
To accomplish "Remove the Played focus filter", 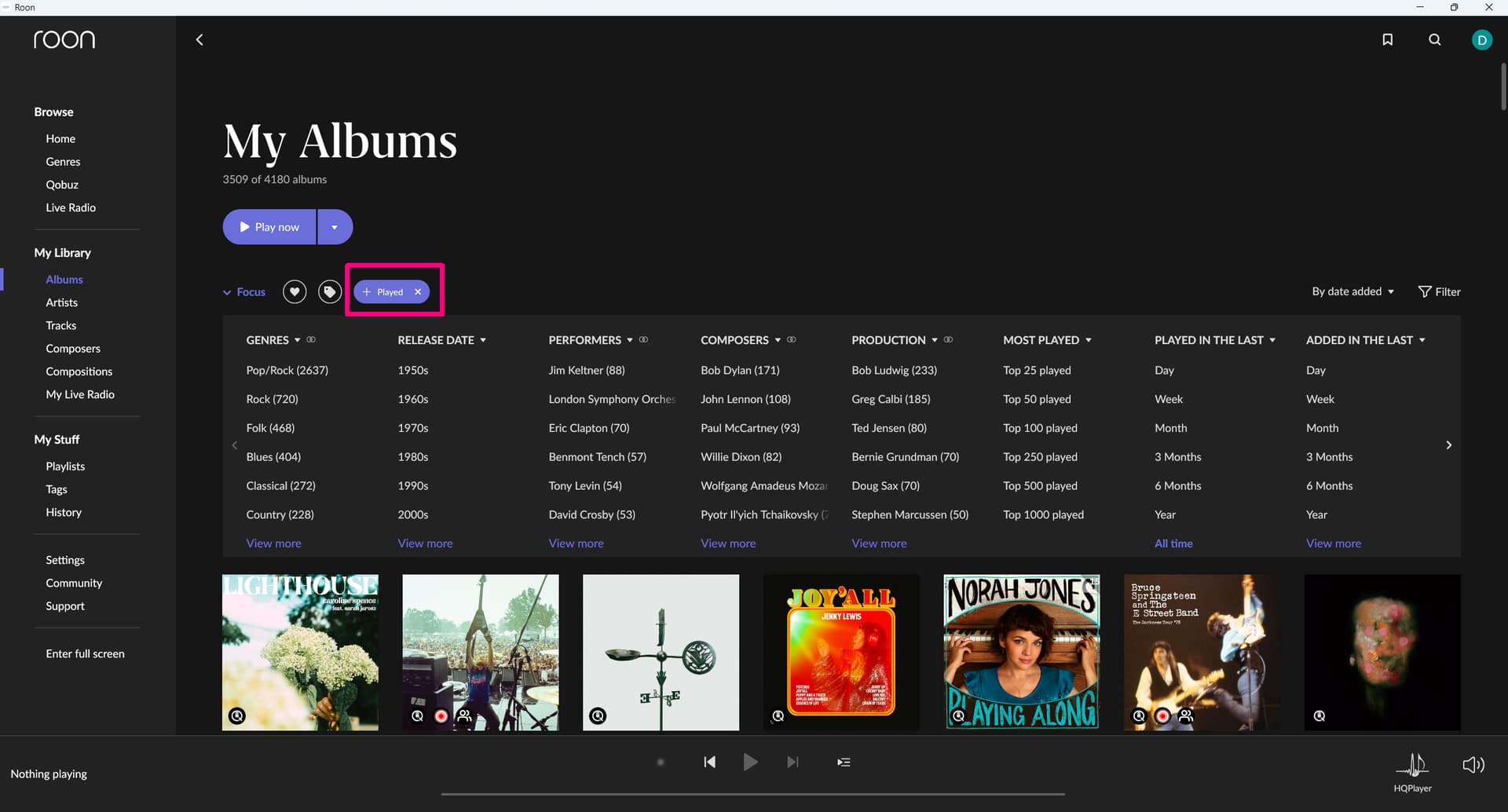I will coord(418,292).
